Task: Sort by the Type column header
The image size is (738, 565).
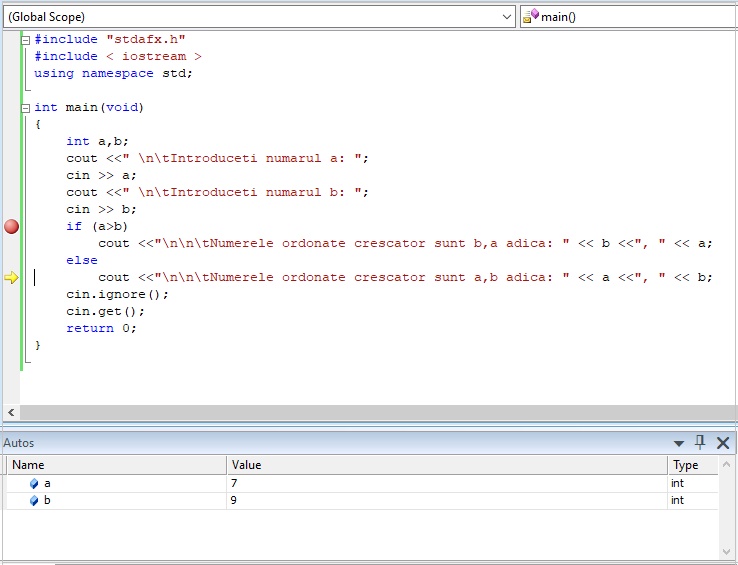Action: coord(693,465)
